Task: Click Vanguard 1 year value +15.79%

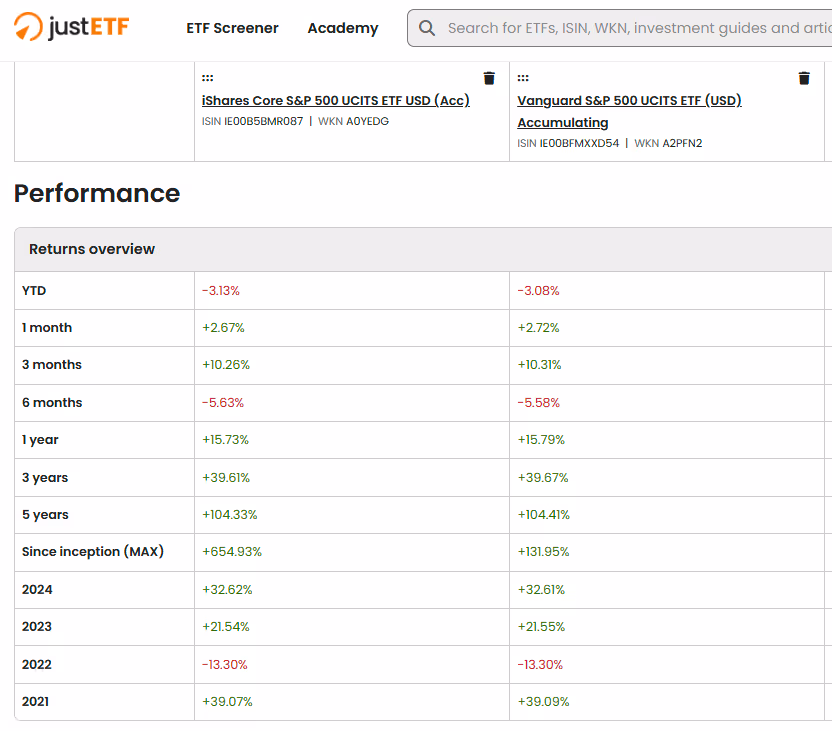Action: [541, 440]
